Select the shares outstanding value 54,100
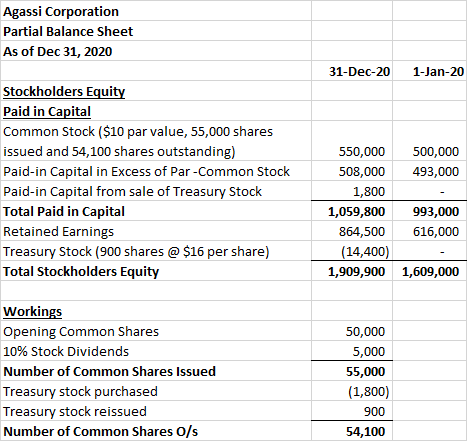Viewport: 467px width, 441px height. (x=365, y=432)
